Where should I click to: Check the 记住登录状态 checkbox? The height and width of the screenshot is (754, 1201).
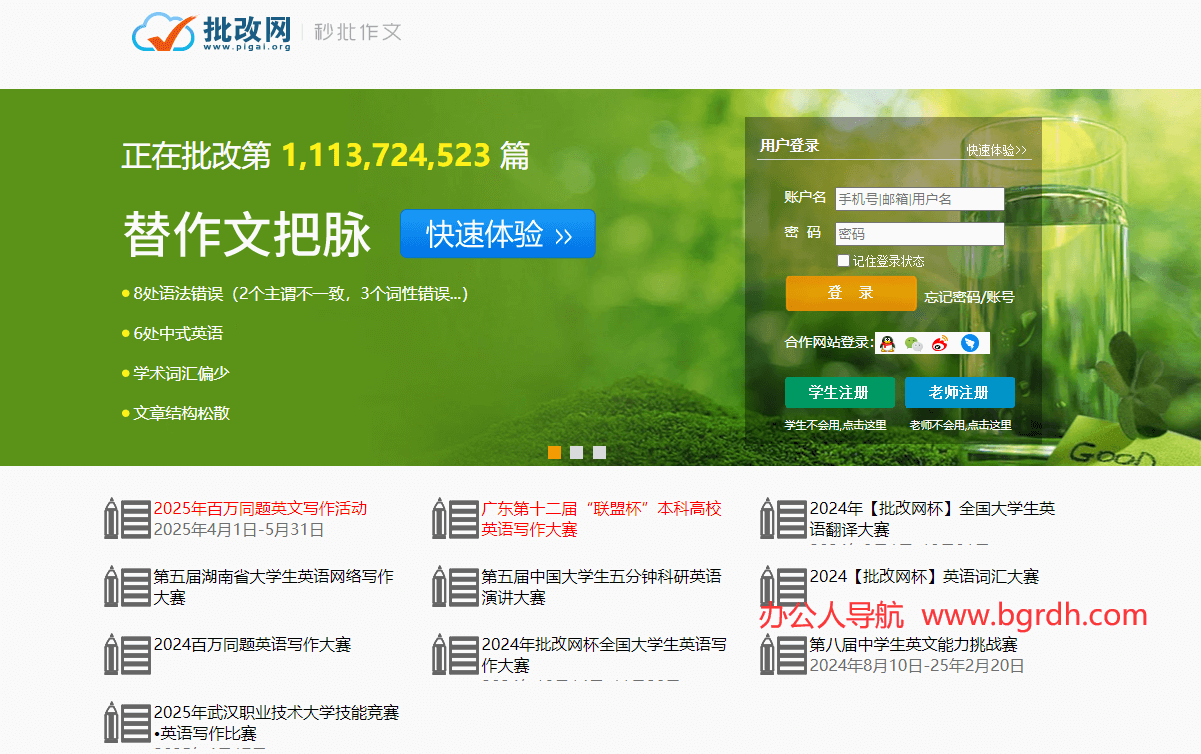[x=843, y=261]
